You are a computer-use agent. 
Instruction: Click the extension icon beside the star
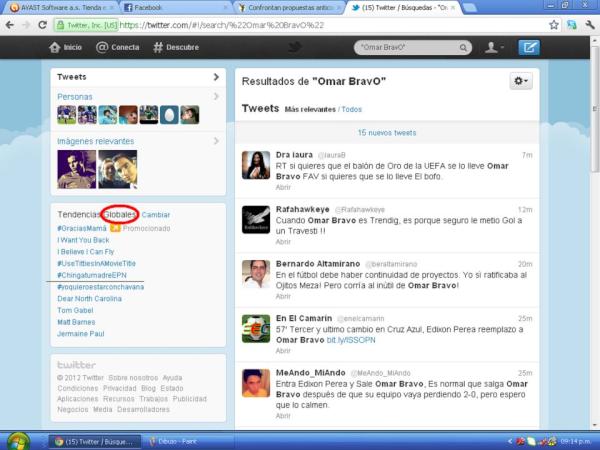point(572,25)
